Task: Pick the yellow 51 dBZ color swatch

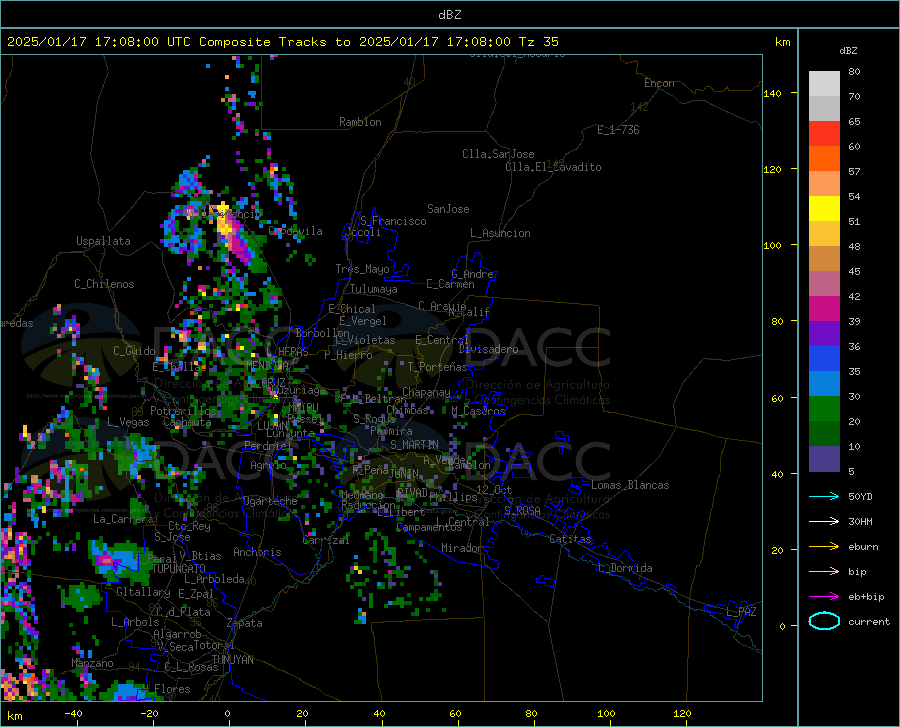Action: point(824,209)
